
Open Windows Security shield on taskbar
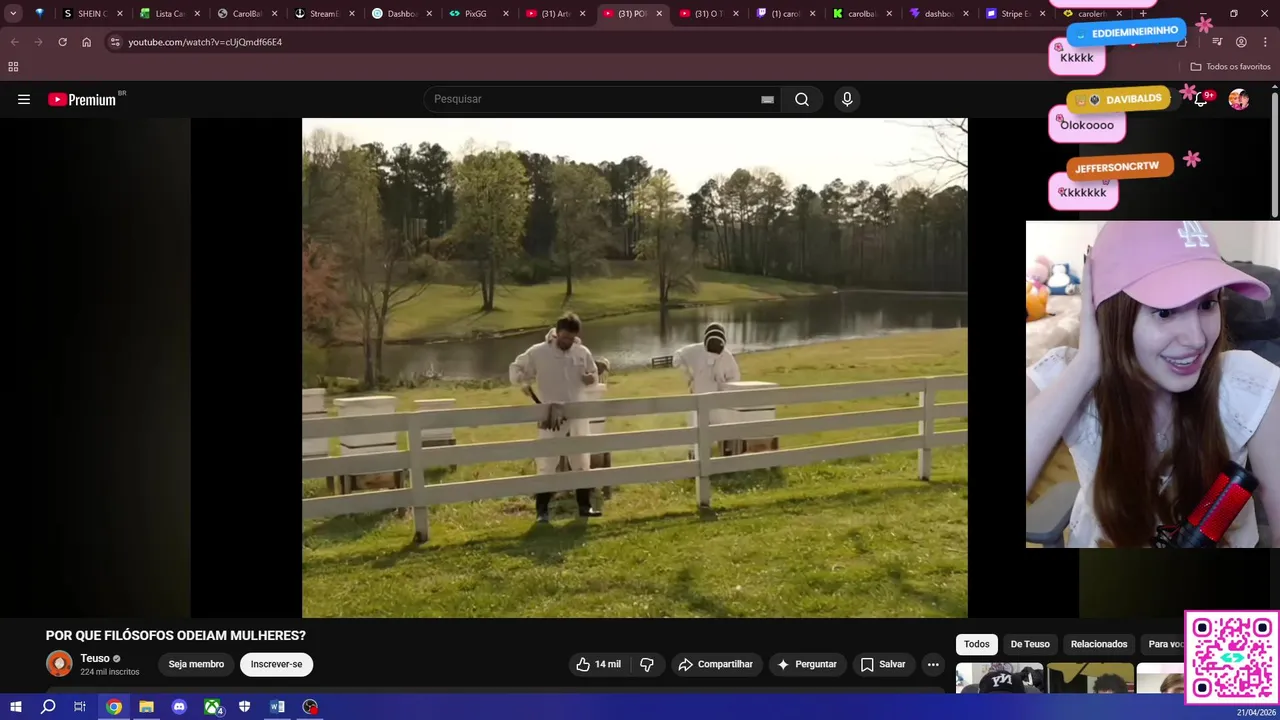tap(244, 707)
